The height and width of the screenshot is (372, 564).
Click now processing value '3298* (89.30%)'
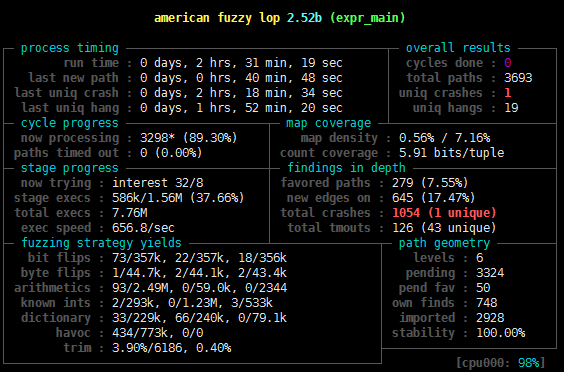click(188, 138)
